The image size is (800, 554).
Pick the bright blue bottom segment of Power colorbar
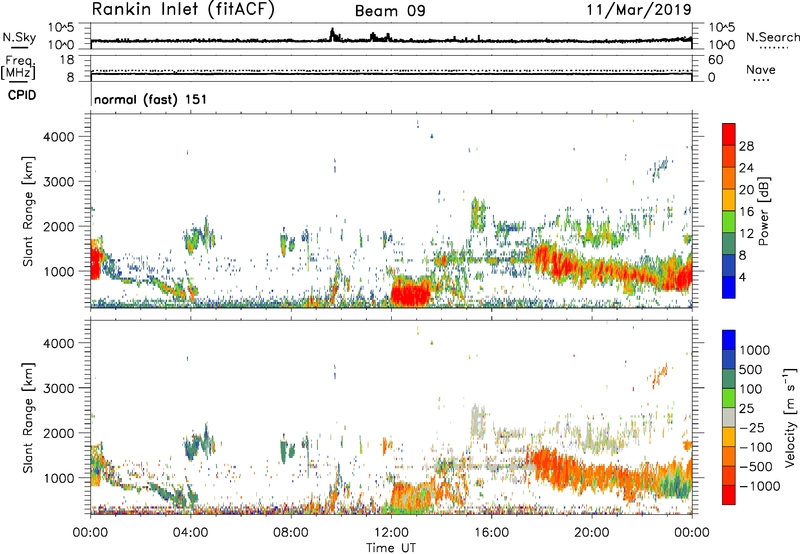(x=729, y=287)
